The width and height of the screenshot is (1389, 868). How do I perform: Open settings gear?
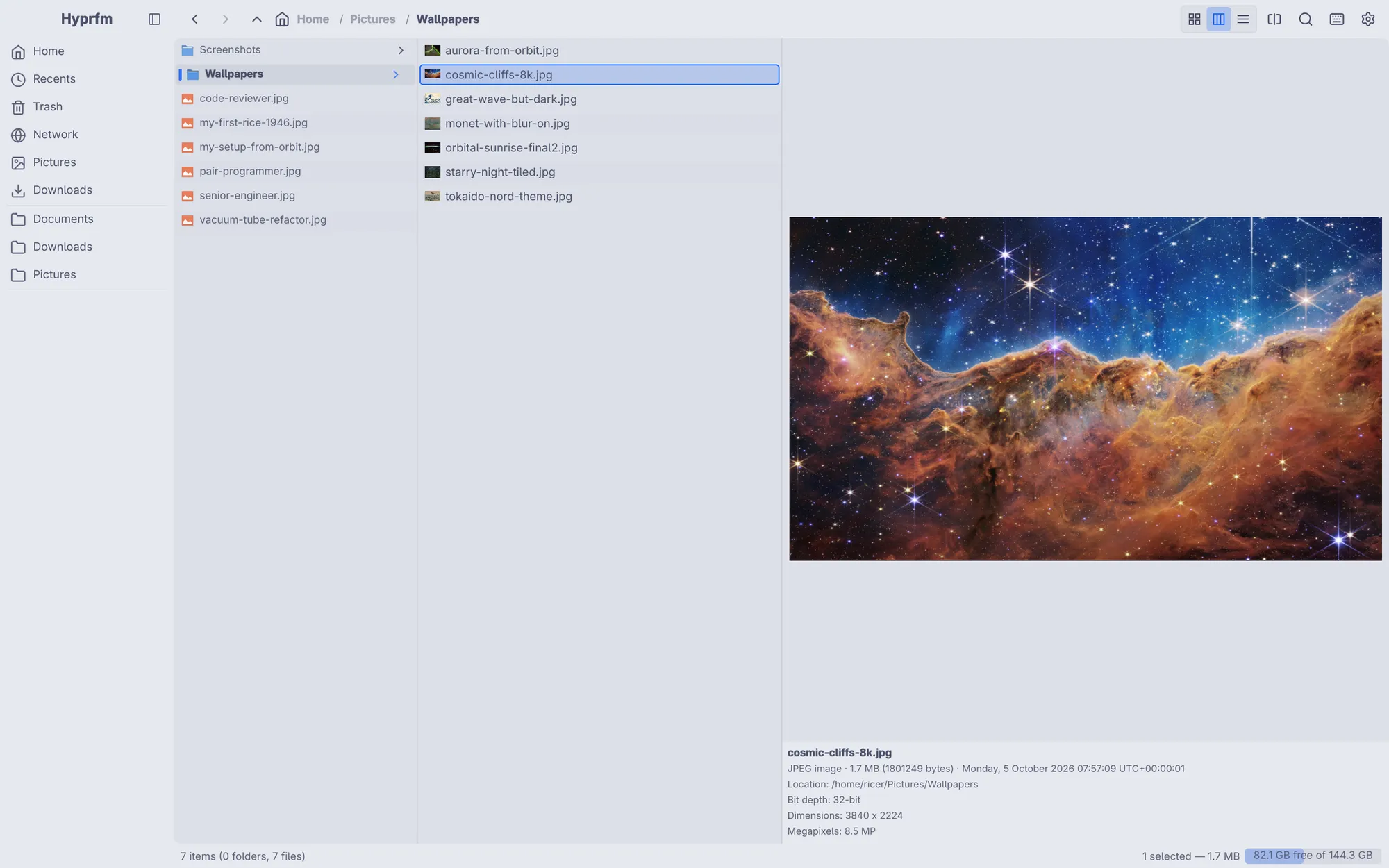pos(1368,19)
